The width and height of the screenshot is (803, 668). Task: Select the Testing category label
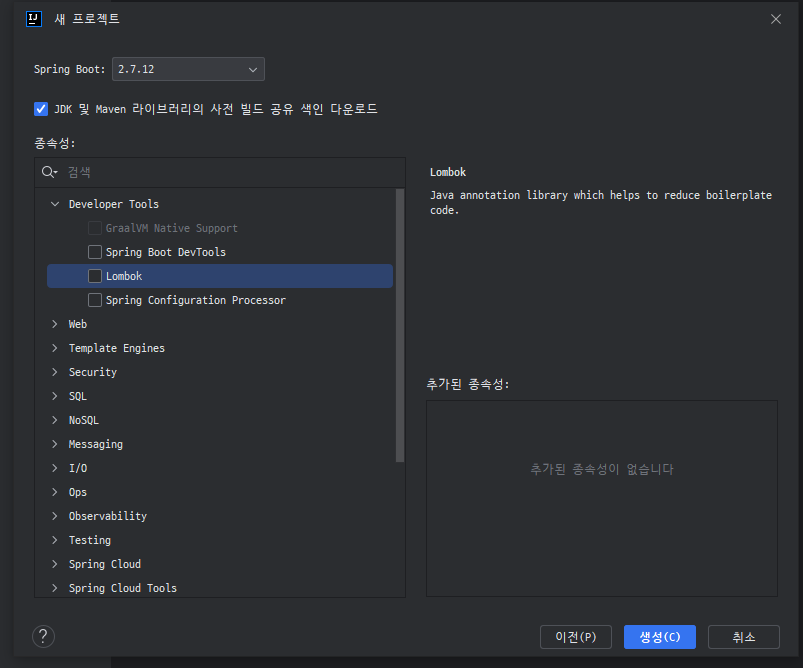[90, 540]
